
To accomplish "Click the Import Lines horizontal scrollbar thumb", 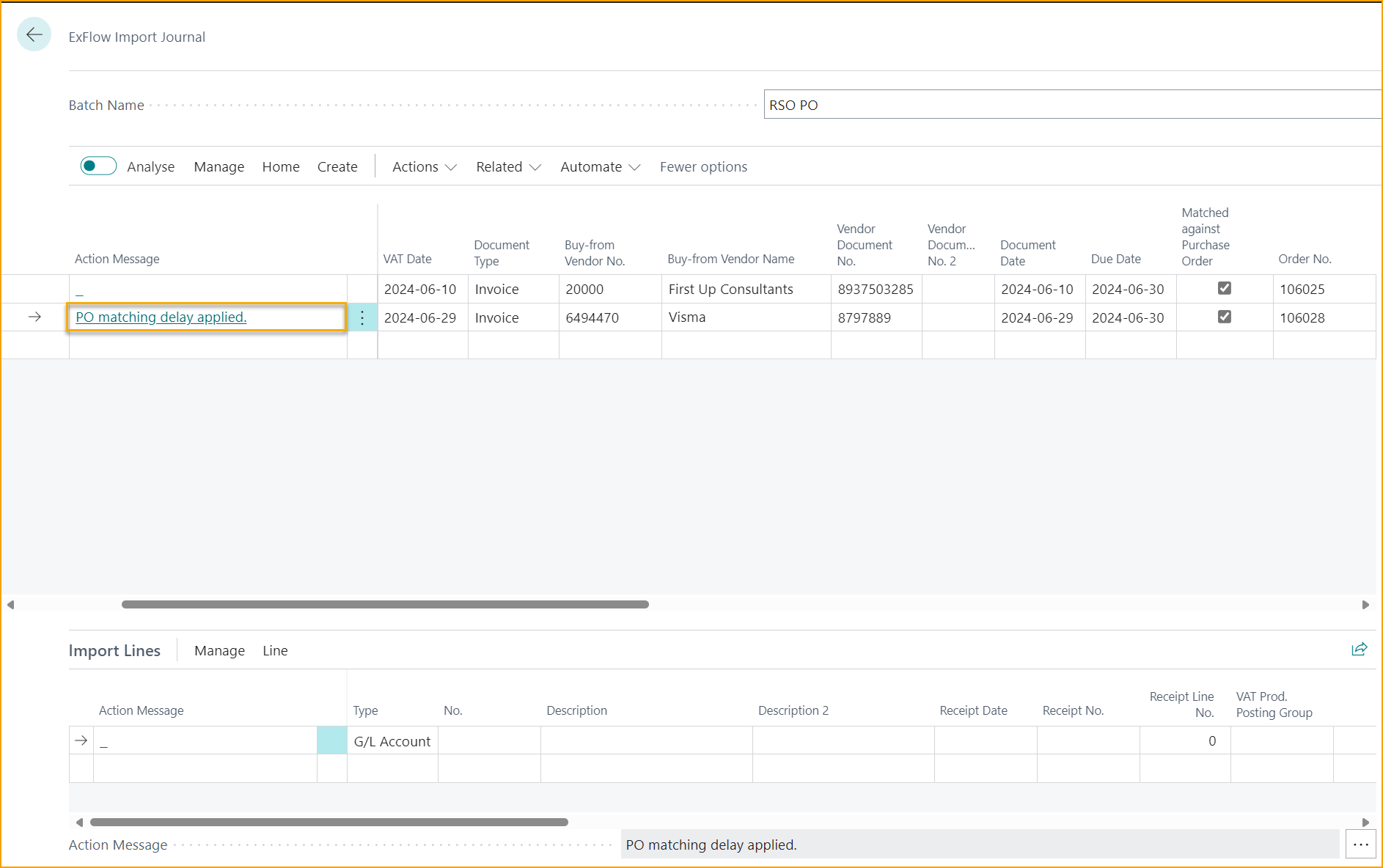I will [329, 823].
